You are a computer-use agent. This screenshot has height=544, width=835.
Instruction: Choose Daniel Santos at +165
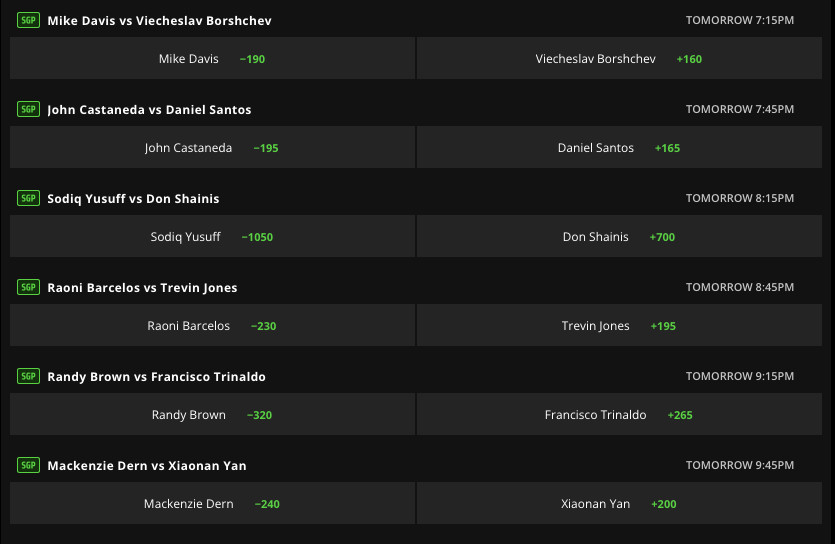coord(618,148)
